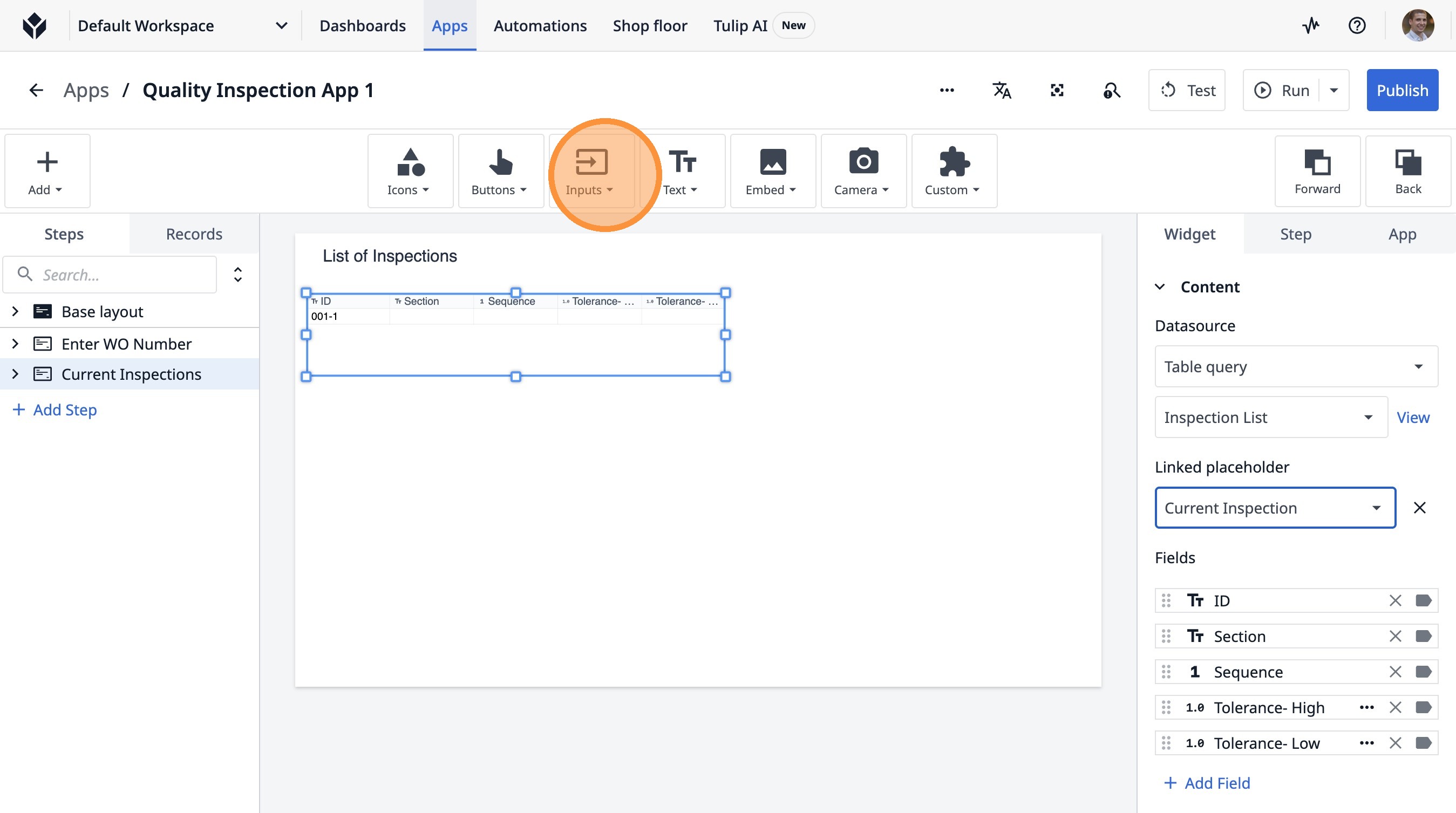The image size is (1456, 813).
Task: Open the Linked placeholder dropdown
Action: 1275,507
